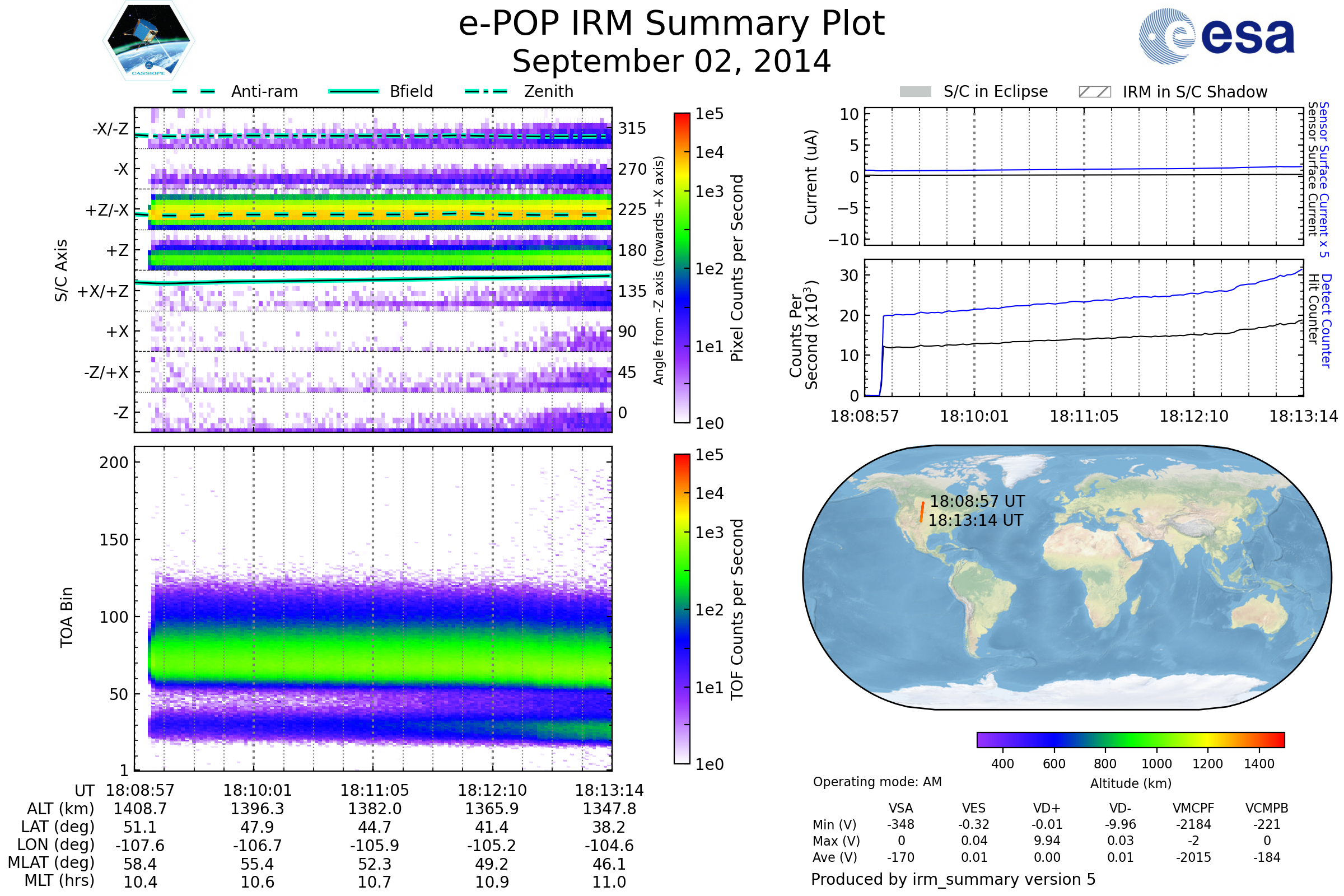Click the 18:08:57 UT map label
1344x896 pixels.
(977, 501)
